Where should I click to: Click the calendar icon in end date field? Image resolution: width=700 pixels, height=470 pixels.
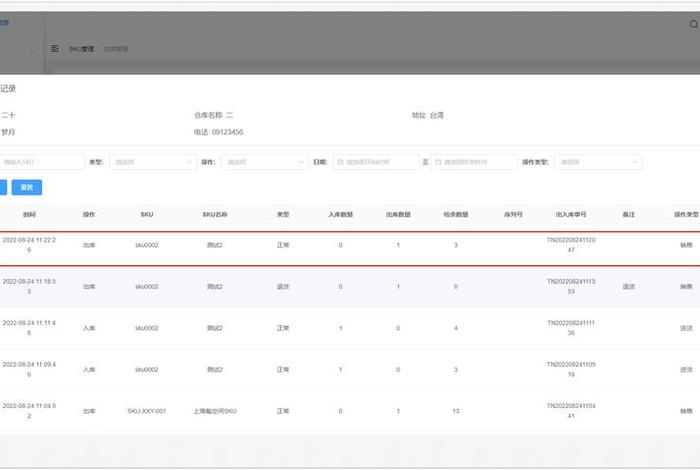click(438, 162)
